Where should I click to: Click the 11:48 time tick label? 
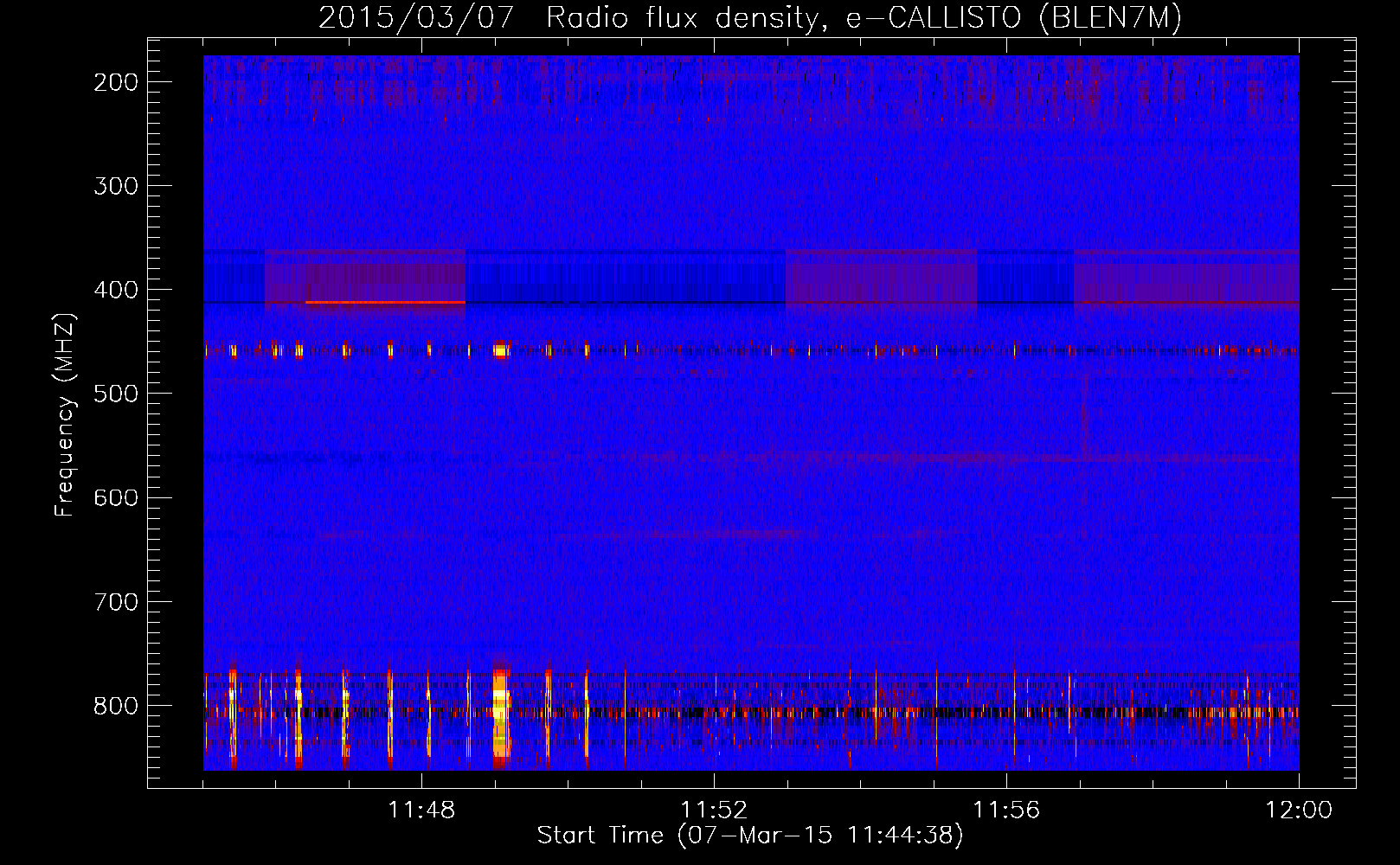pos(421,811)
